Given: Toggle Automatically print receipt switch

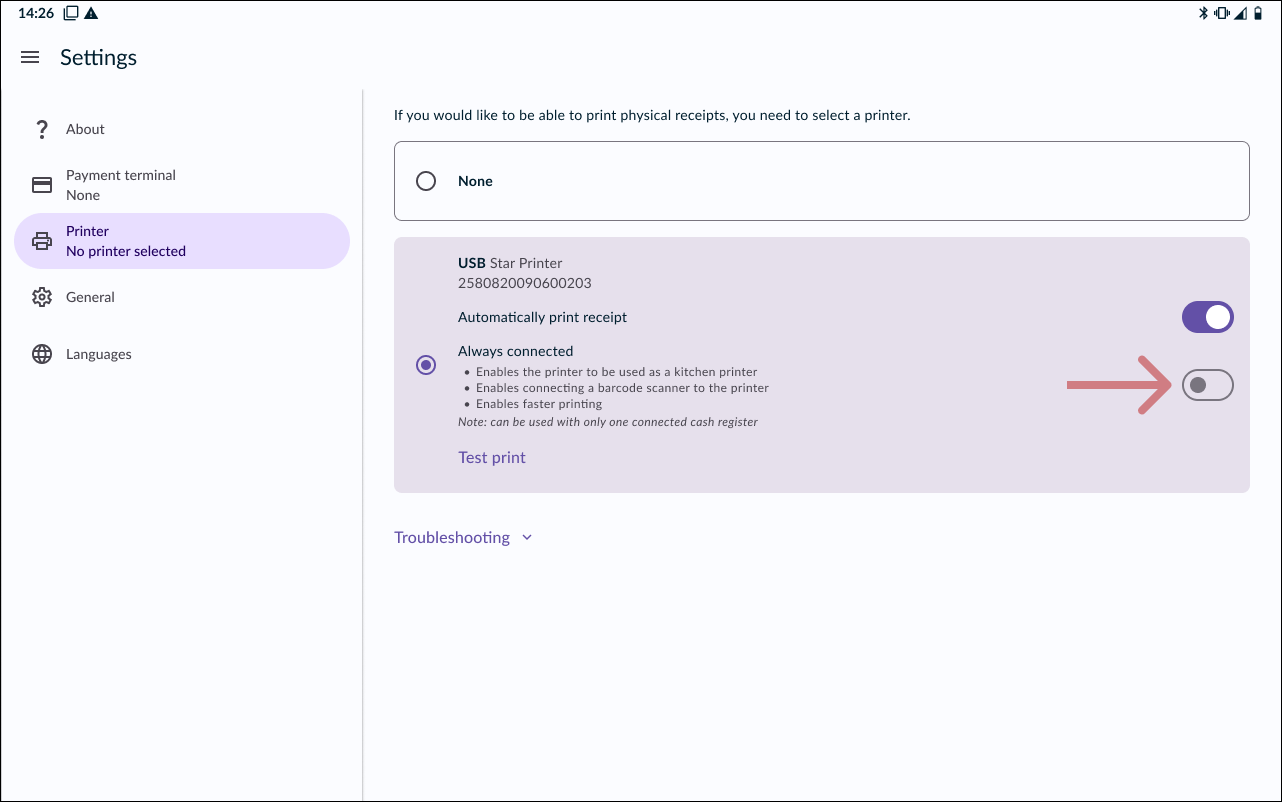Looking at the screenshot, I should coord(1208,318).
